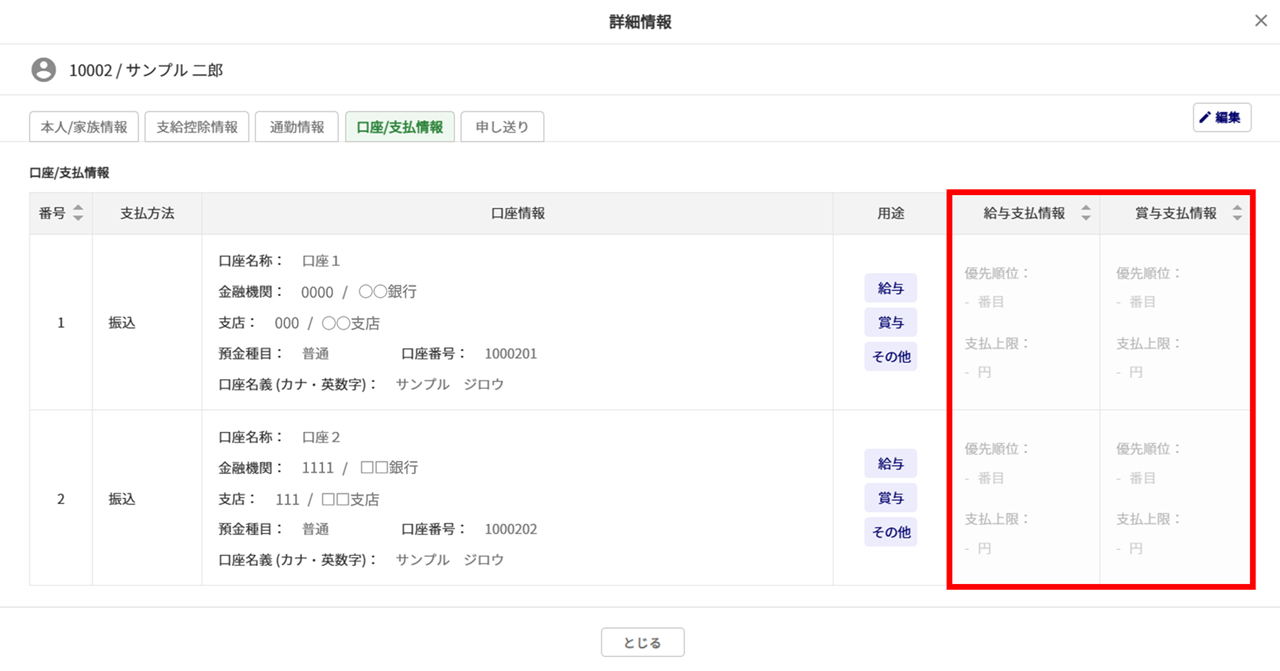Click 給与 tag for account 2
This screenshot has height=671, width=1280.
890,463
